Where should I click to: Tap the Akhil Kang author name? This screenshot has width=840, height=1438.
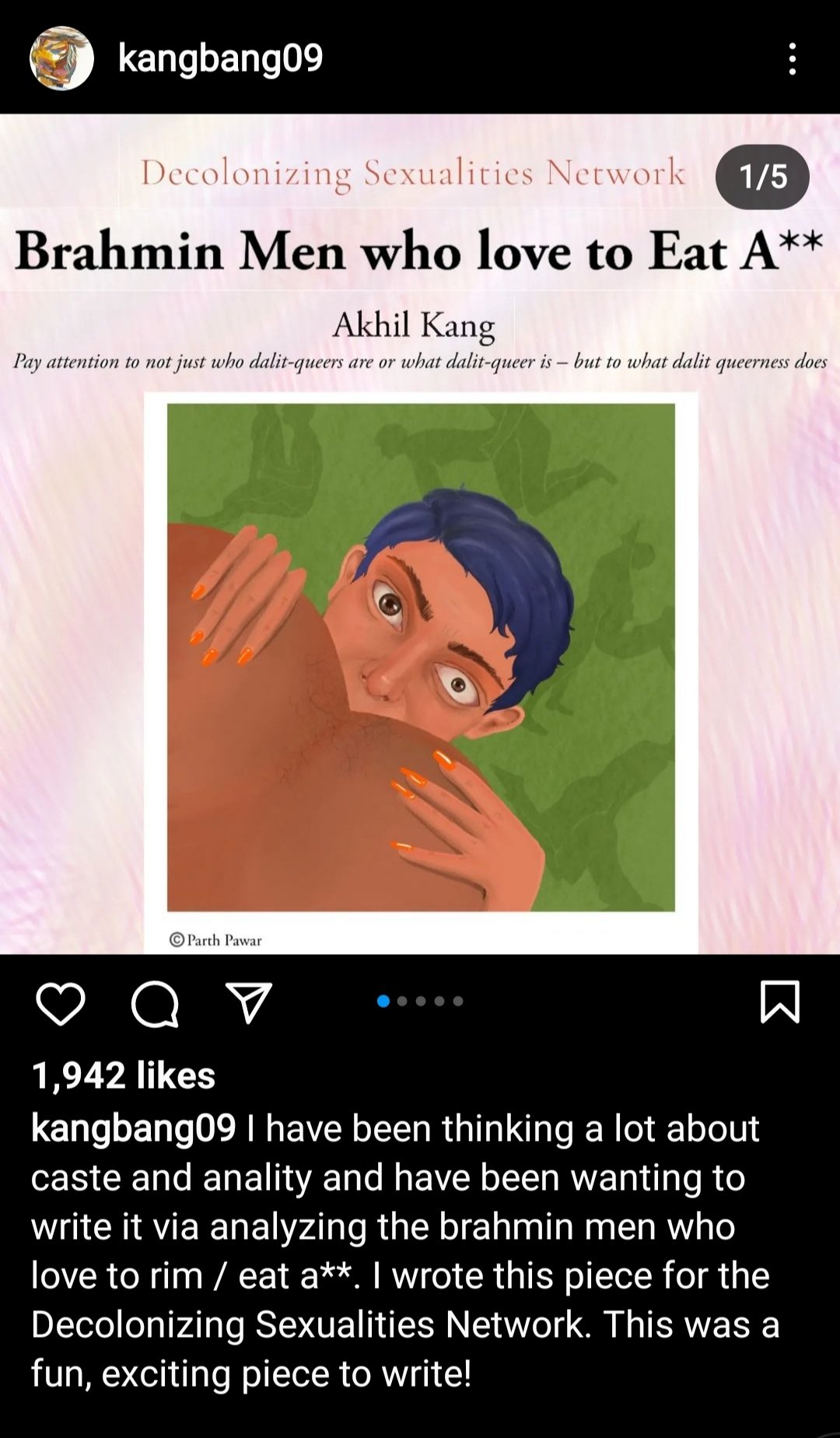pyautogui.click(x=414, y=325)
